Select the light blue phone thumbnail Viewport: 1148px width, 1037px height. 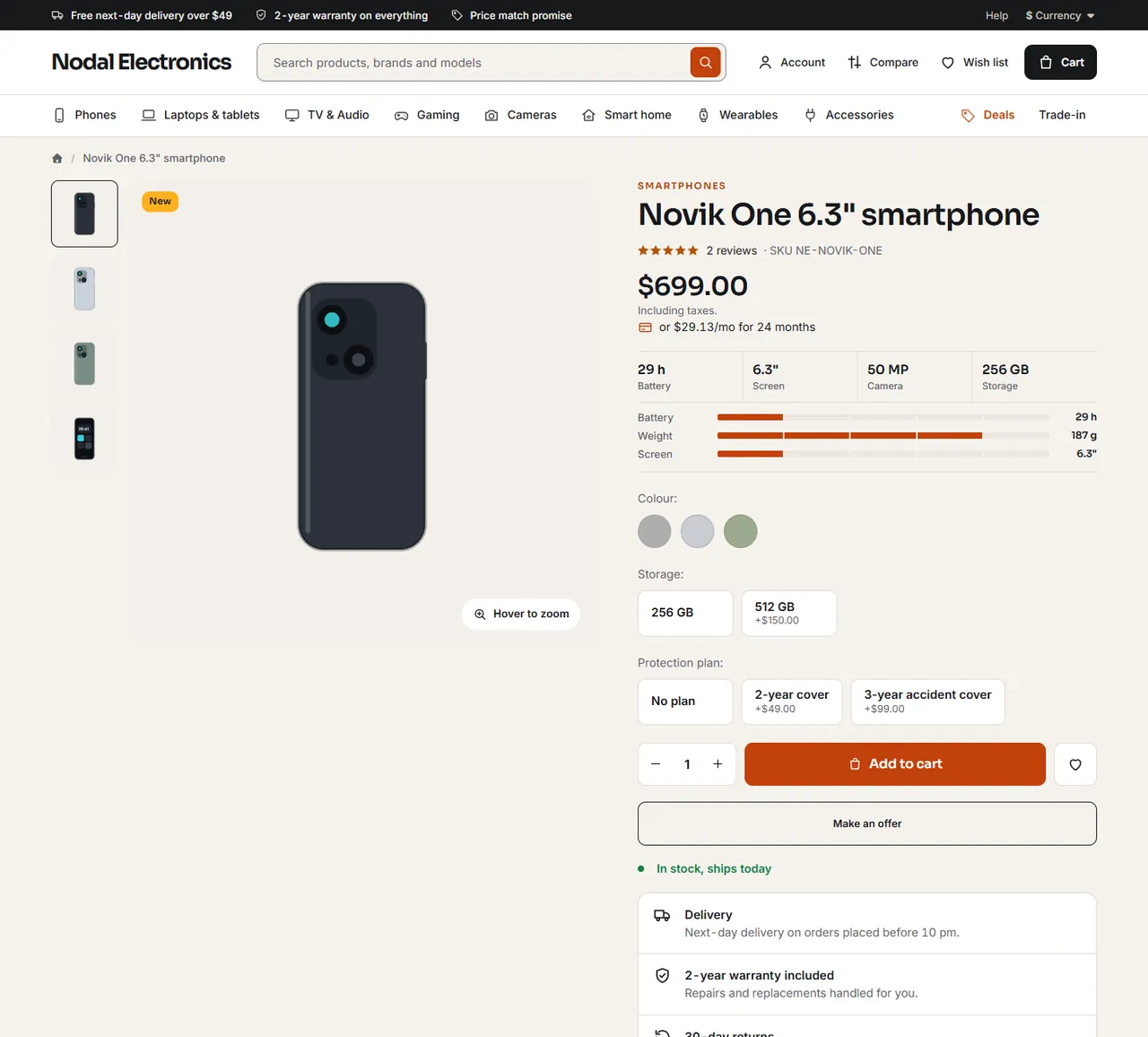84,289
